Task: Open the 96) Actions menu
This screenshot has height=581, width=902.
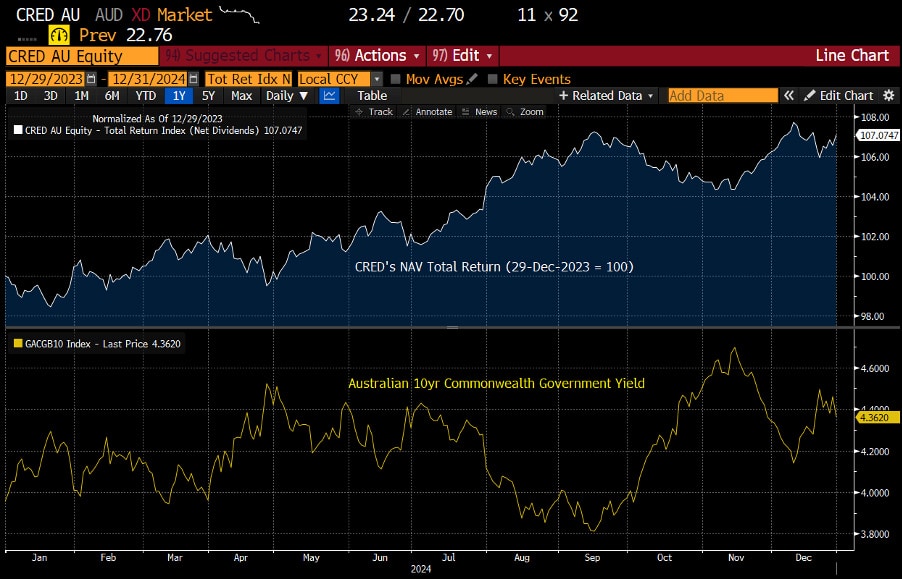Action: pos(377,56)
